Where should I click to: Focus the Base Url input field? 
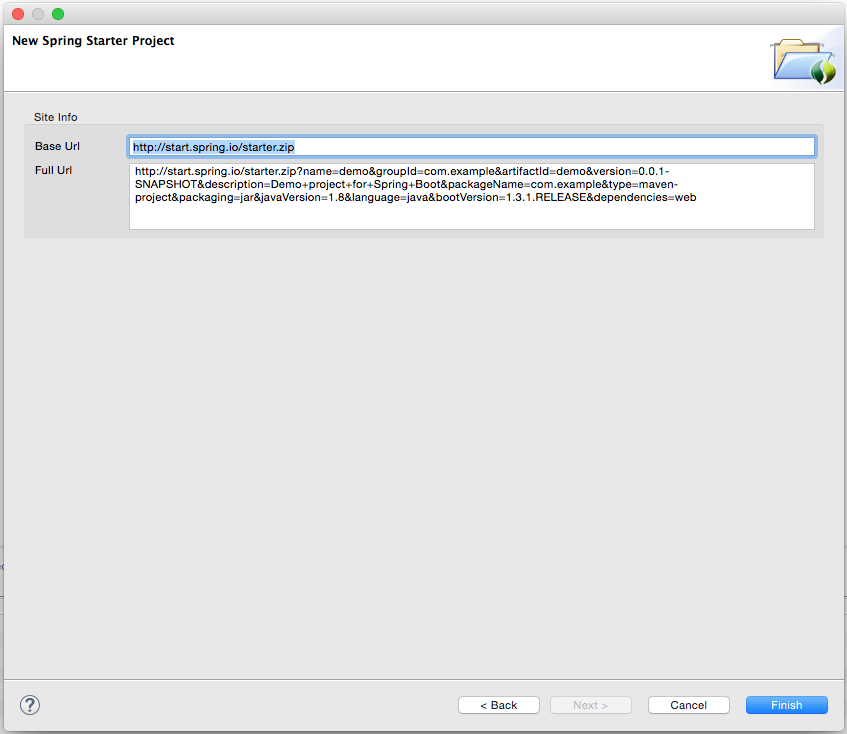[472, 147]
